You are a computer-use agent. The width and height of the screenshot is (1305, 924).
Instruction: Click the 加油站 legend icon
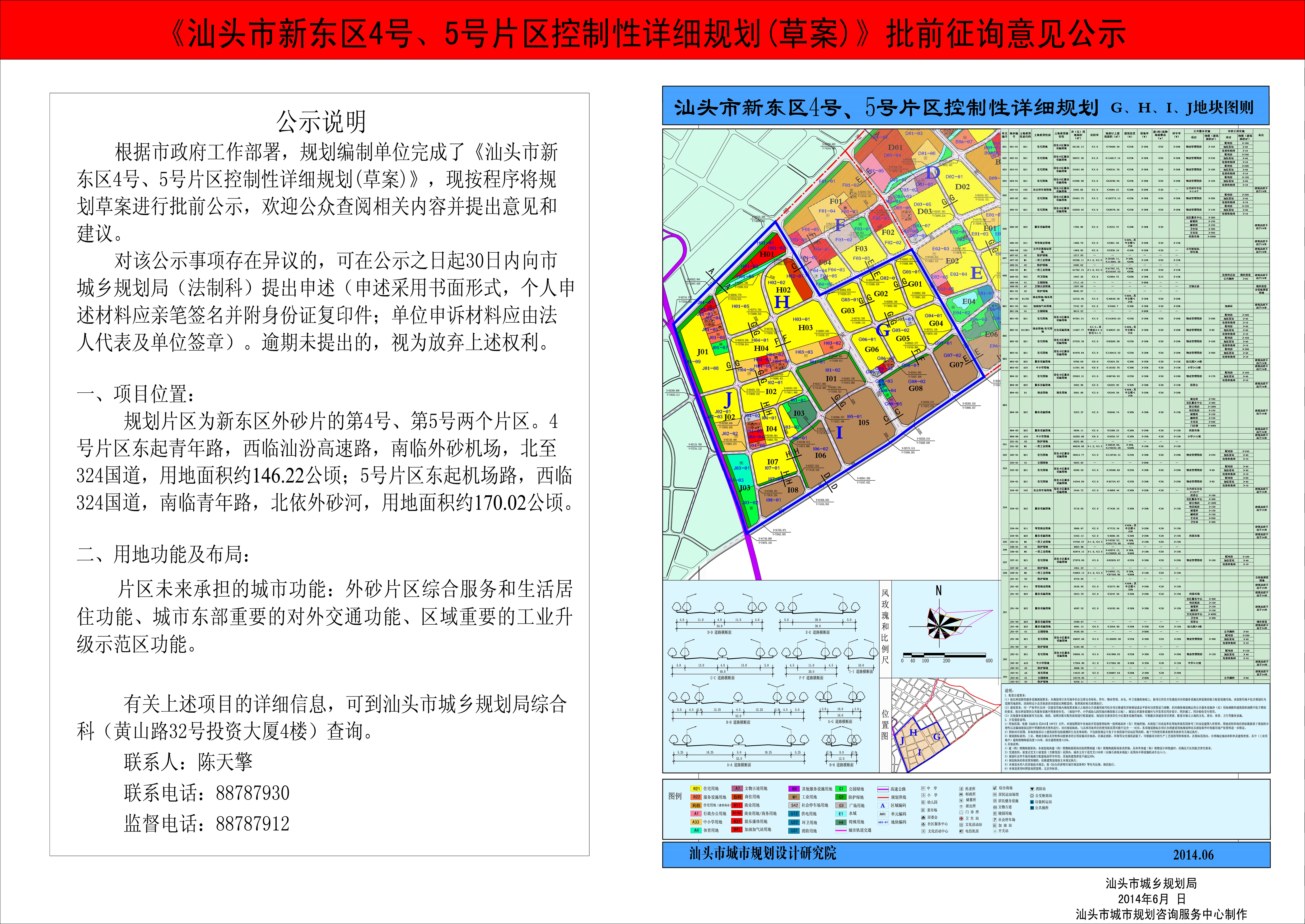pyautogui.click(x=995, y=826)
